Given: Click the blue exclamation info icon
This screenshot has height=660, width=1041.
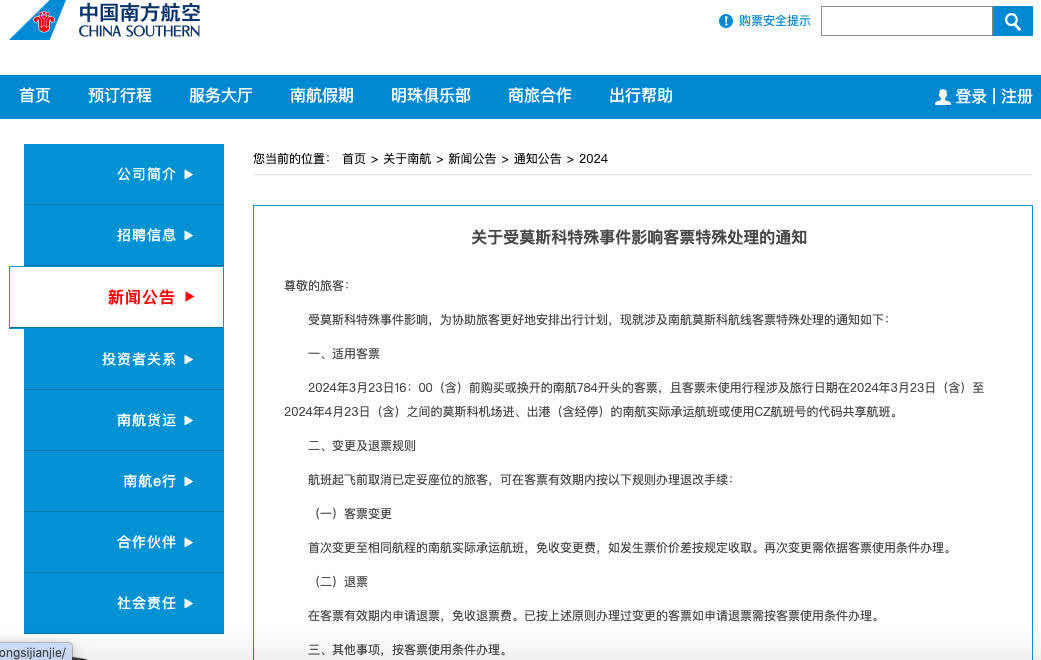Looking at the screenshot, I should click(x=726, y=21).
